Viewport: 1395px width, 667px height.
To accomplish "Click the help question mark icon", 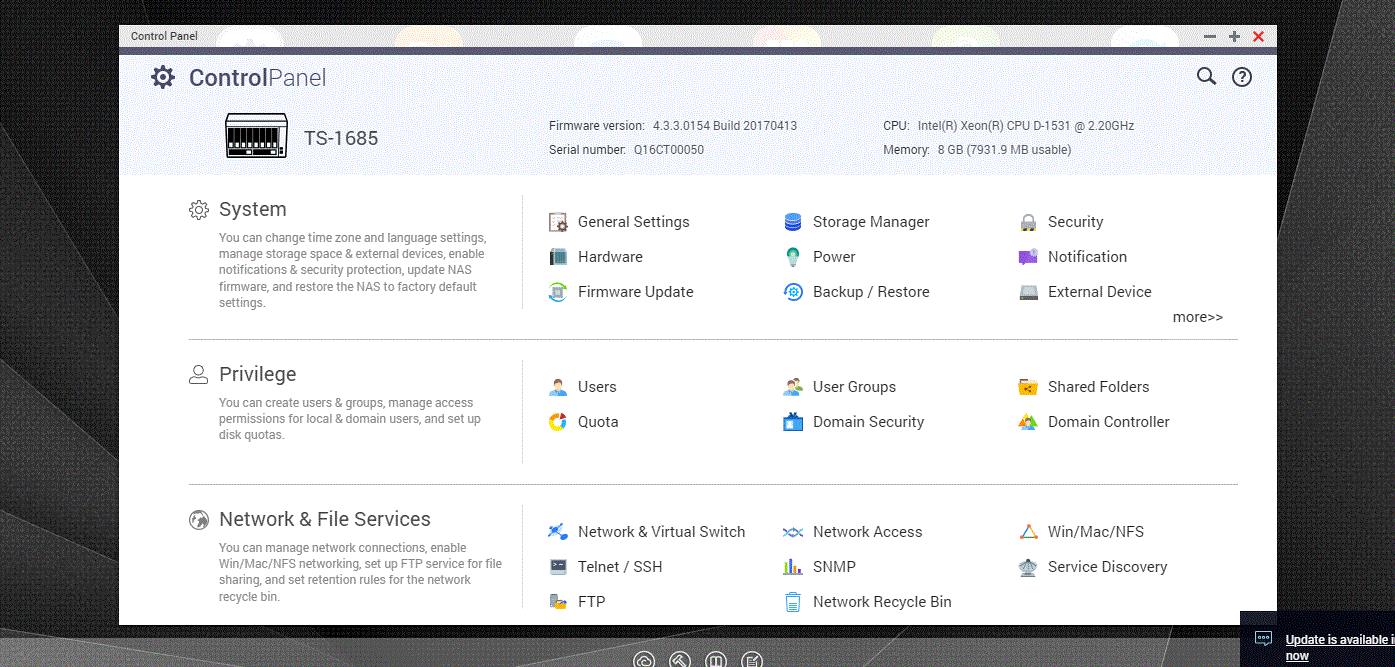I will (1242, 77).
